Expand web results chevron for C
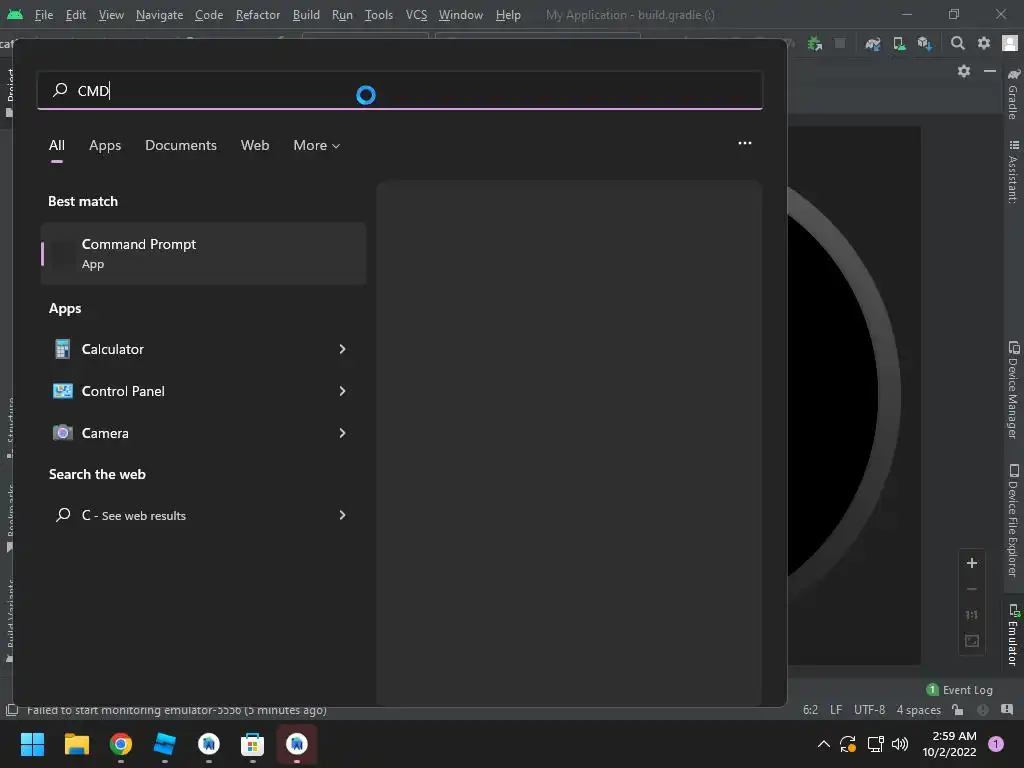 tap(342, 515)
